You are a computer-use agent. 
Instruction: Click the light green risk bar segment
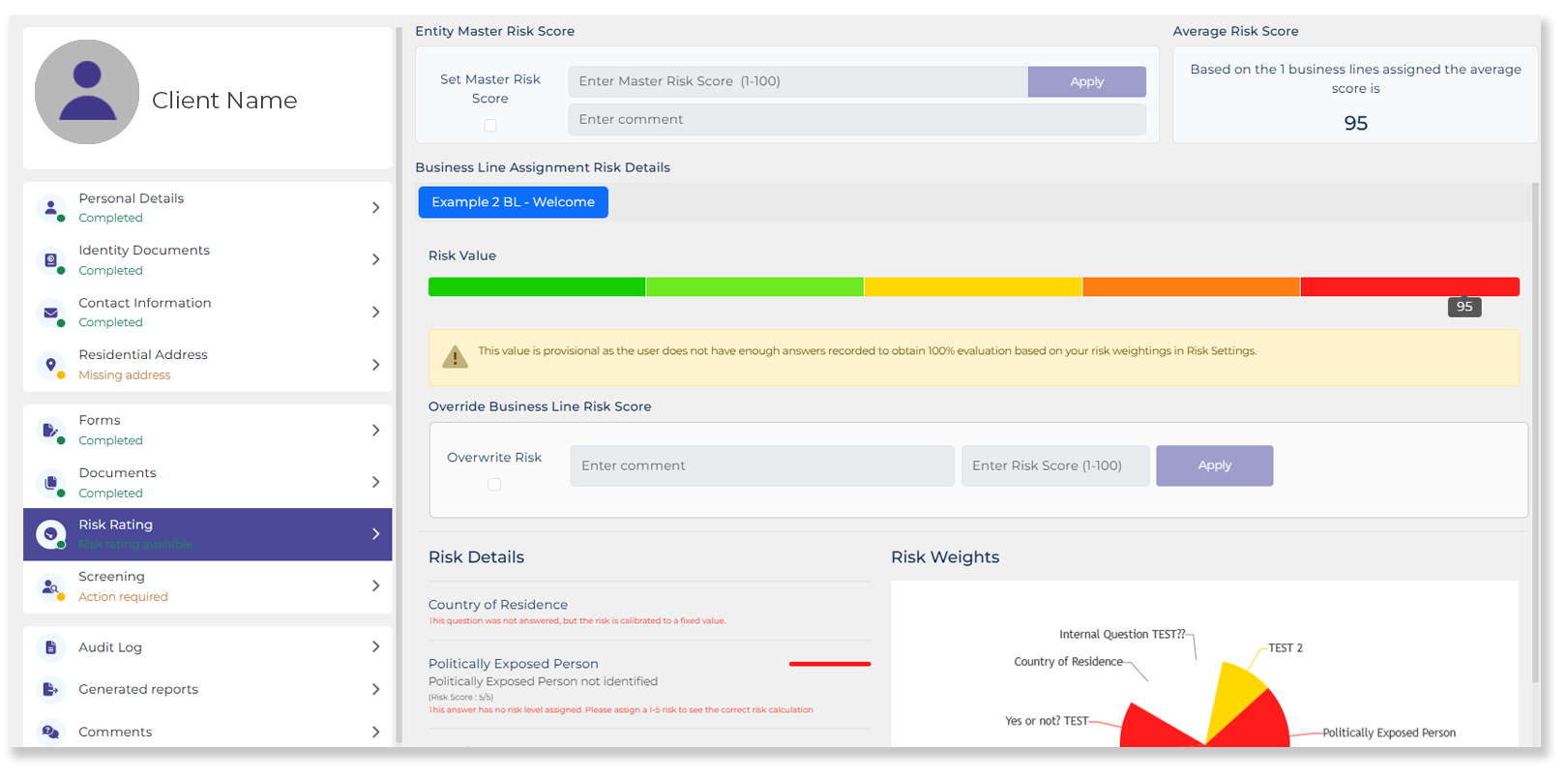[x=755, y=286]
